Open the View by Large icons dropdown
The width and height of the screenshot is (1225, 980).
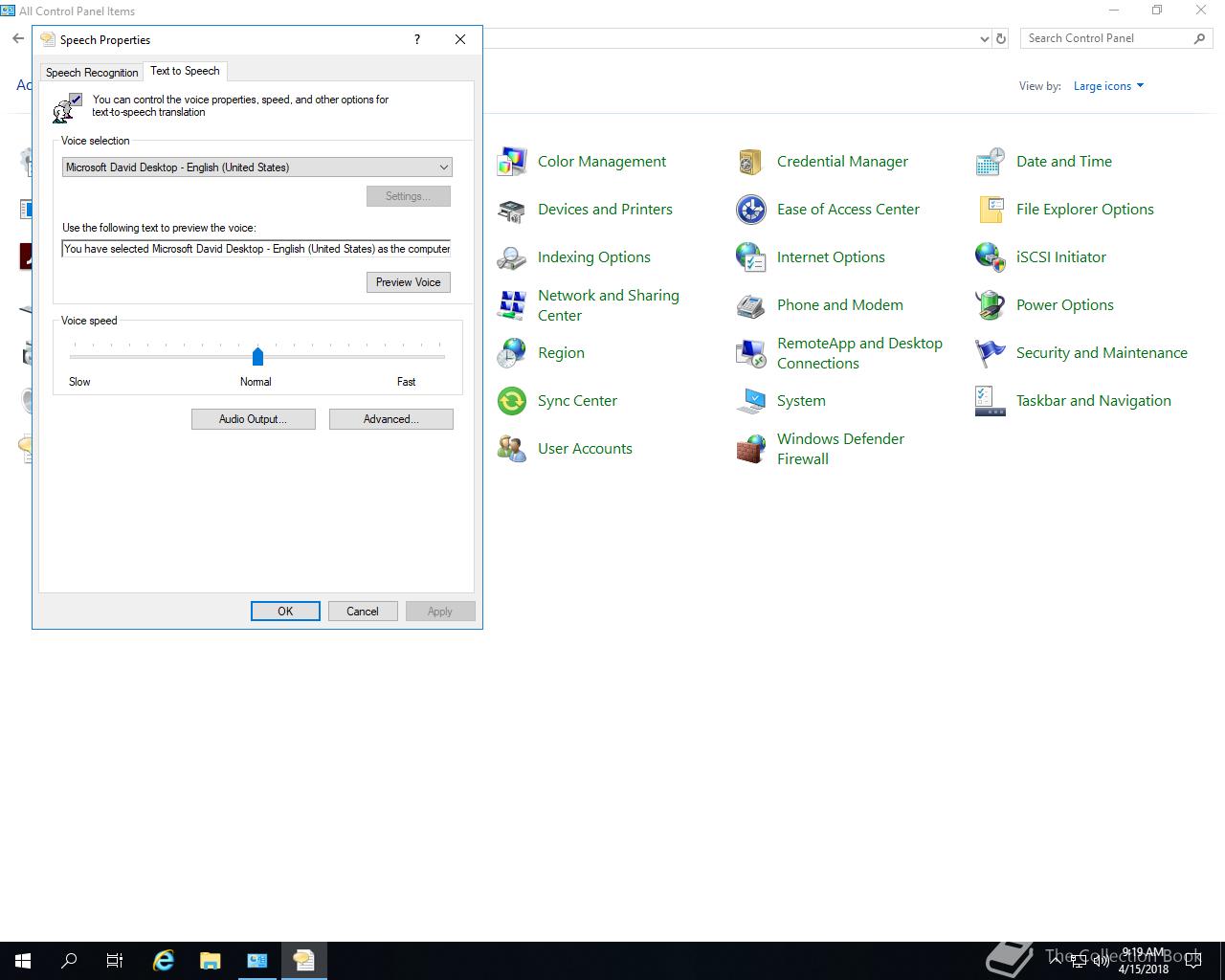(1108, 86)
